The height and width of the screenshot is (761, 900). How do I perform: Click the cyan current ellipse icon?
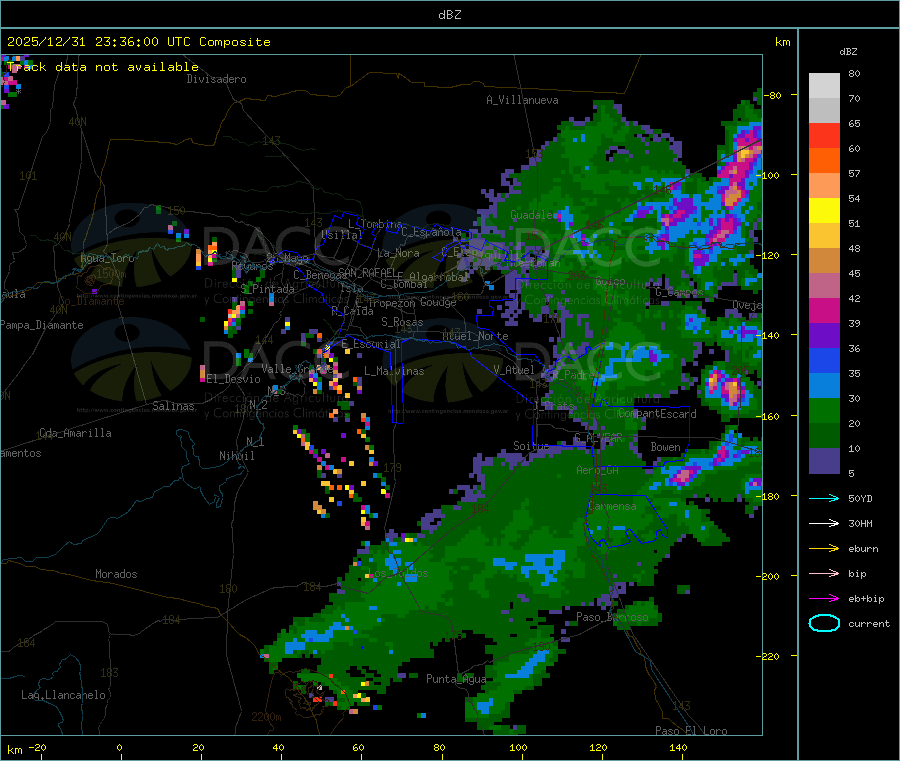[824, 623]
